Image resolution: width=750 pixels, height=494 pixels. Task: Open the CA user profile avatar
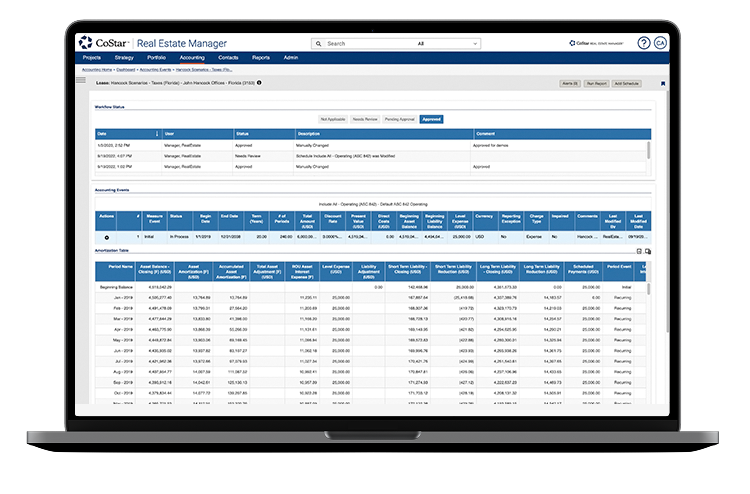pos(660,43)
